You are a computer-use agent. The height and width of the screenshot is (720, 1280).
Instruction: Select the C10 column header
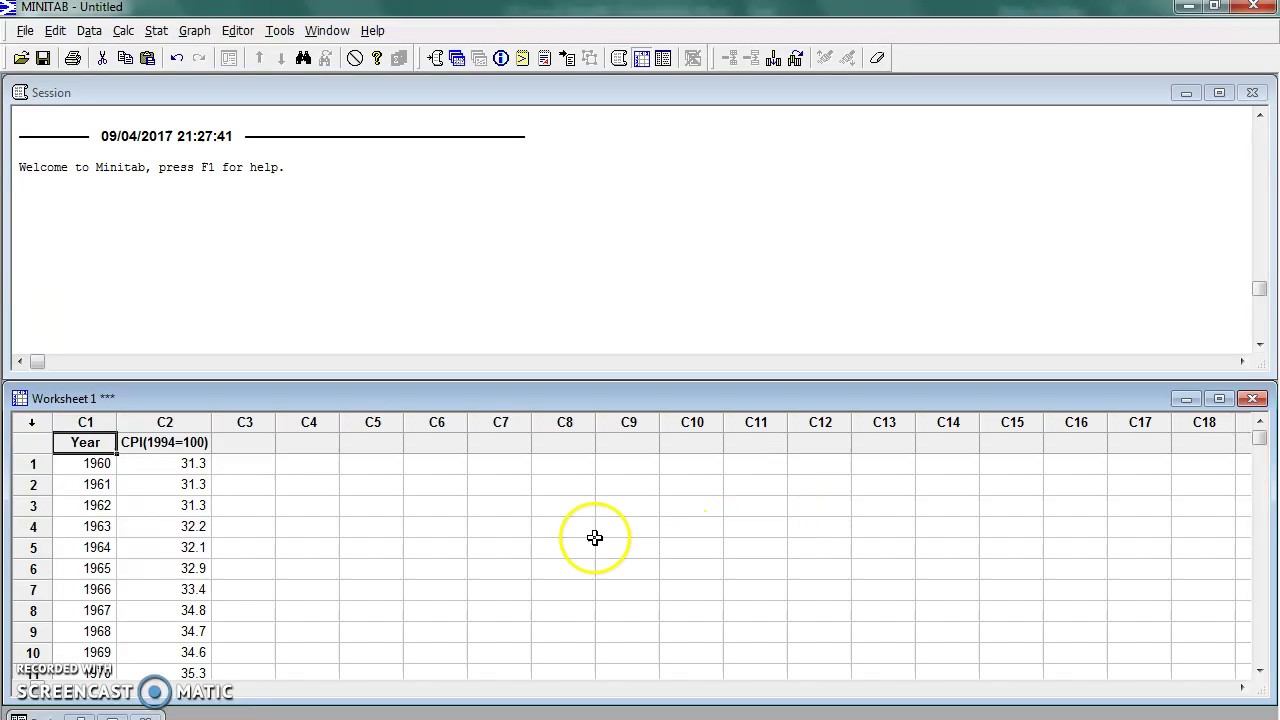pyautogui.click(x=692, y=422)
